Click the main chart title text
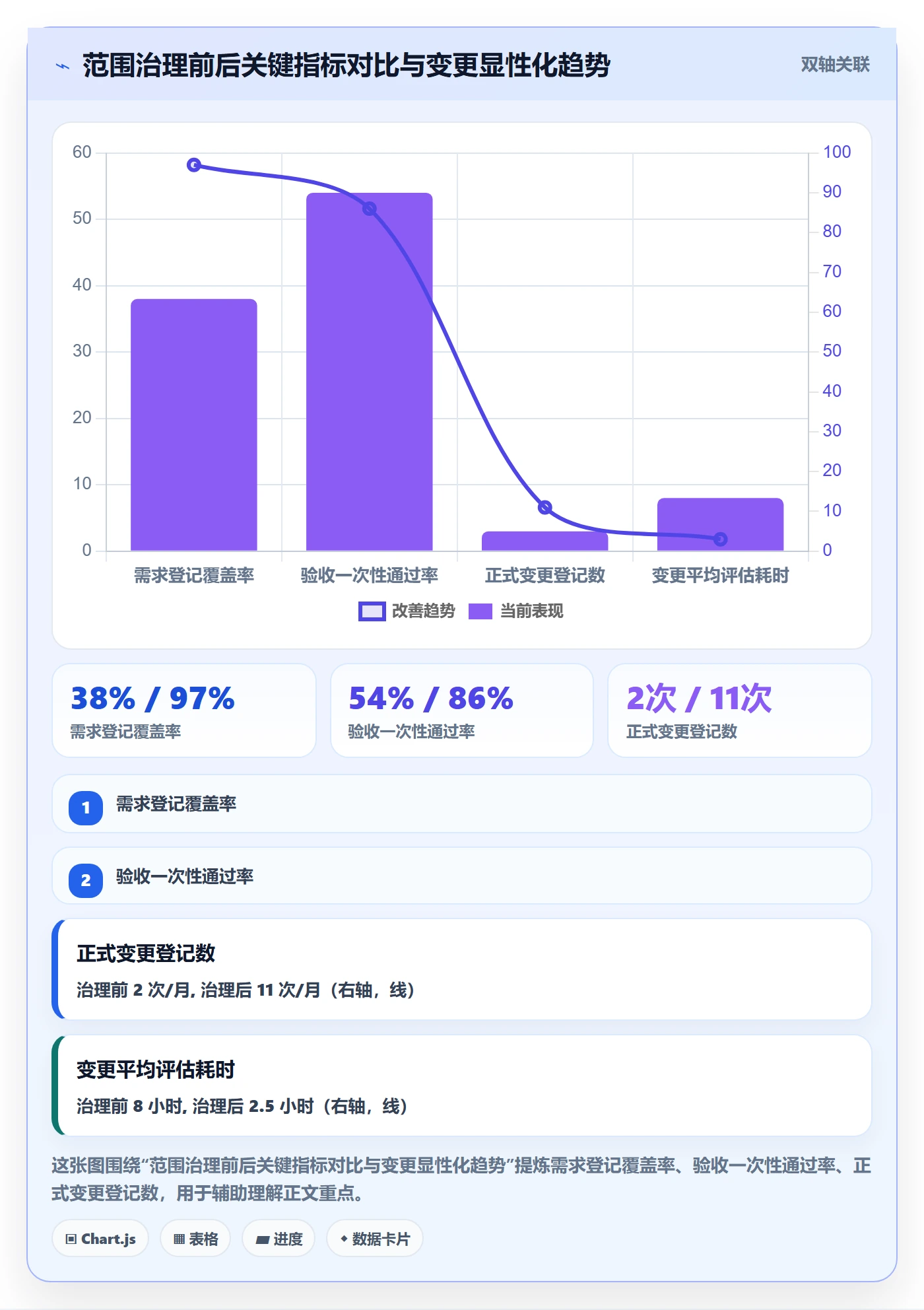924x1310 pixels. pos(346,65)
